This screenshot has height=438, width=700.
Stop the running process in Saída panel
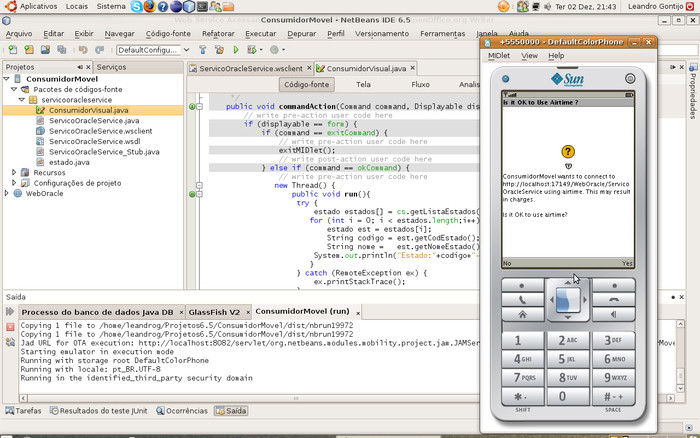point(10,327)
